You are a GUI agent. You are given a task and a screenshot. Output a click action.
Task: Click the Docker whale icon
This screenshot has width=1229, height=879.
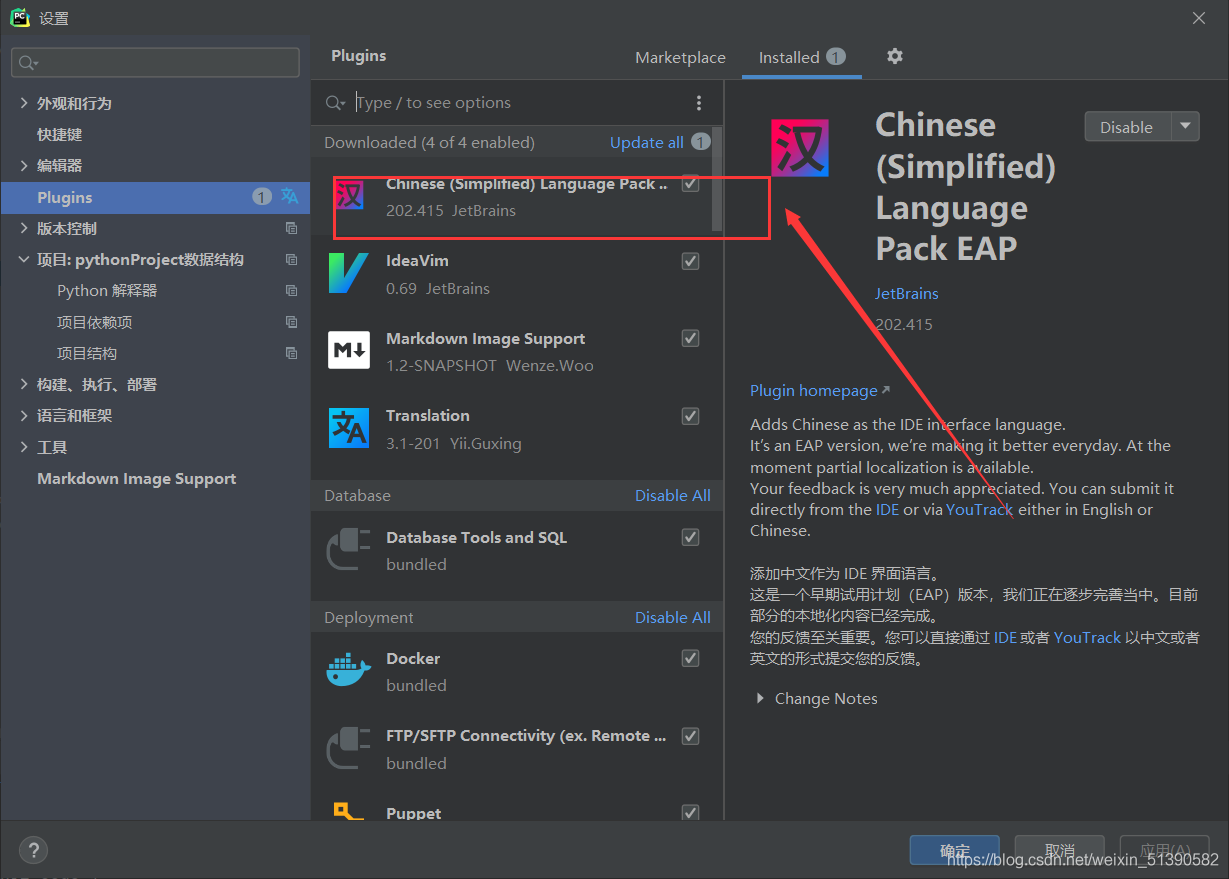[349, 671]
